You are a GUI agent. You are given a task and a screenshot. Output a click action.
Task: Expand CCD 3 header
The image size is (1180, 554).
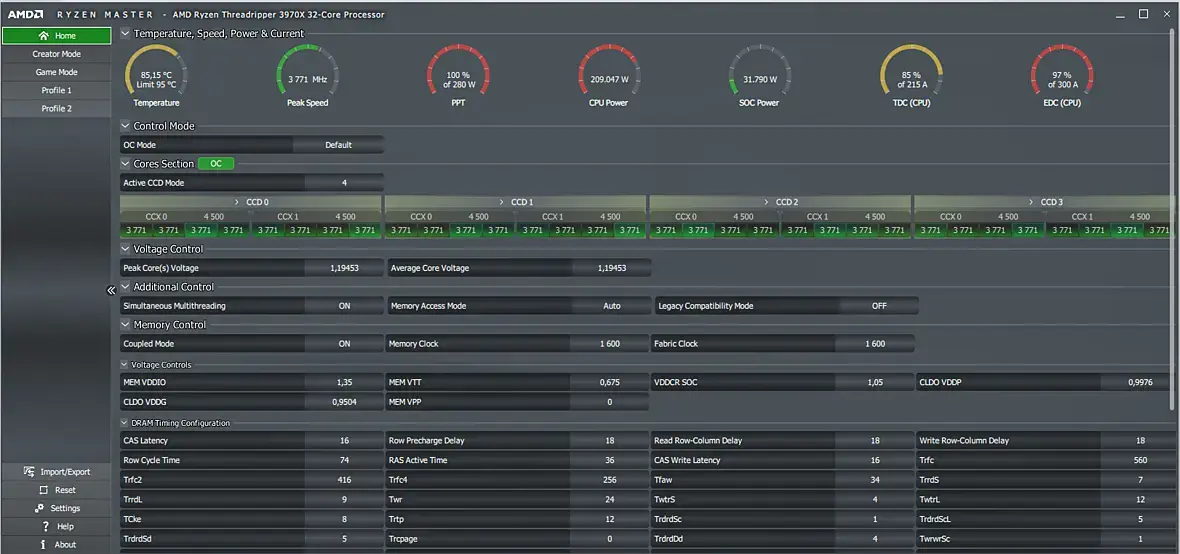pyautogui.click(x=1046, y=202)
